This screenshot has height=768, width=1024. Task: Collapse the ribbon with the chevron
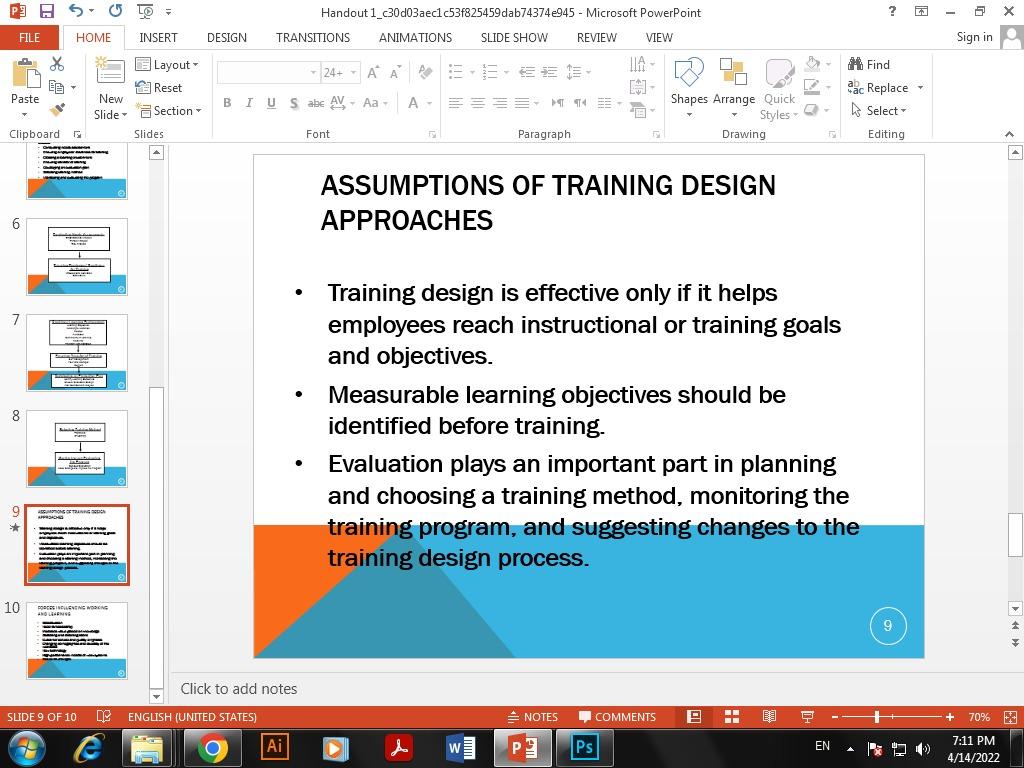click(1010, 134)
